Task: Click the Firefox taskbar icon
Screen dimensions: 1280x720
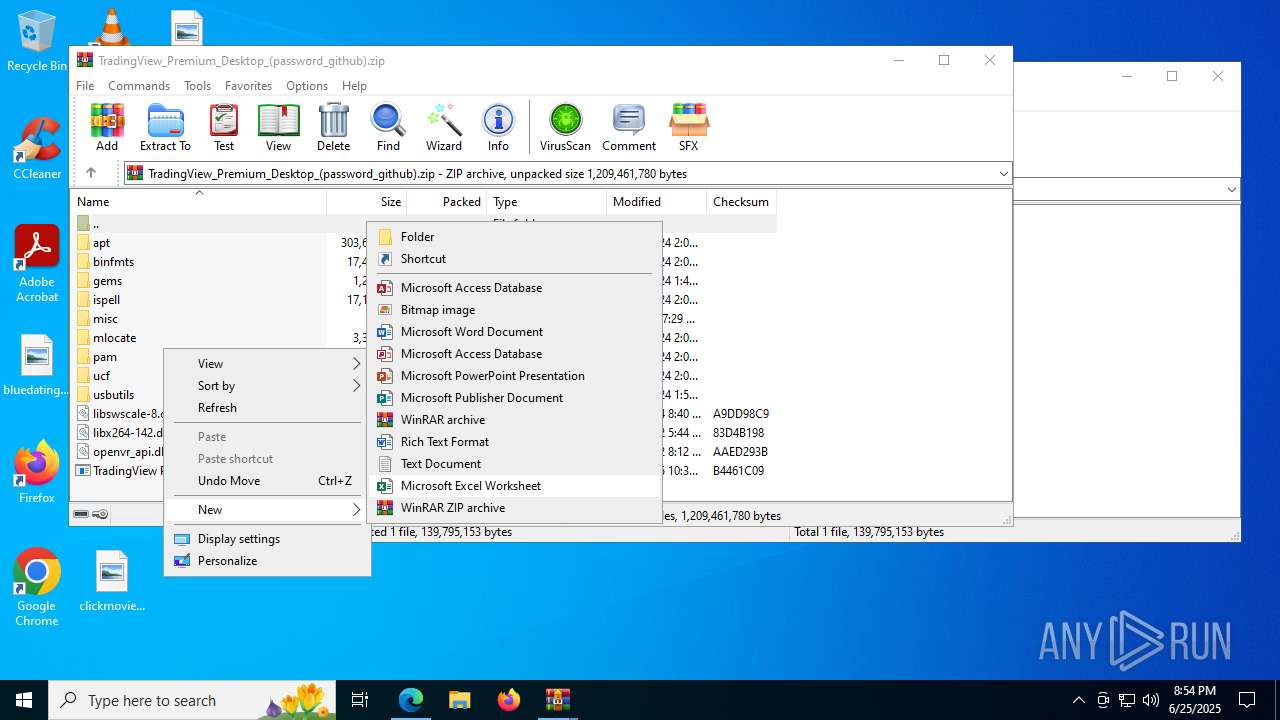Action: (509, 700)
